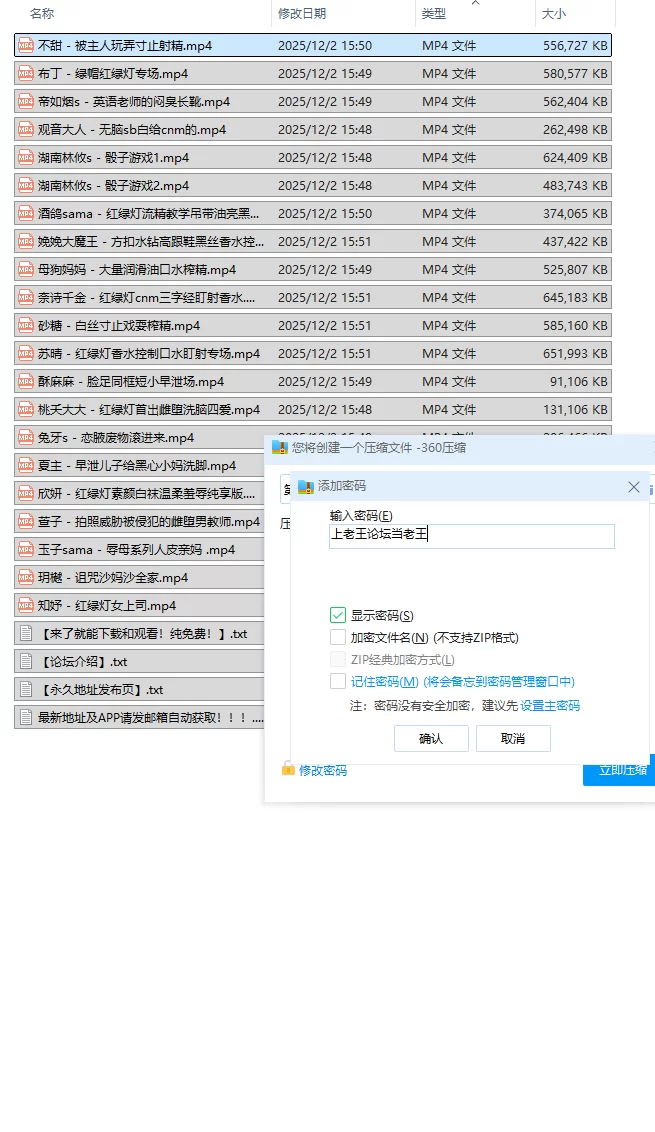Sort files by the 名称 column header
The height and width of the screenshot is (1132, 655).
[x=42, y=14]
